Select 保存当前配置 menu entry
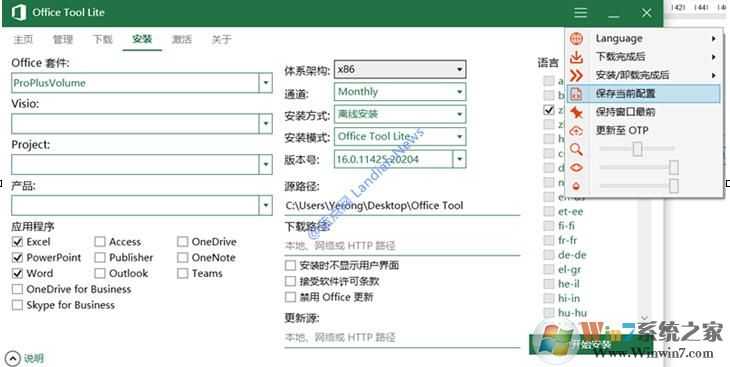Viewport: 730px width, 367px height. tap(643, 94)
